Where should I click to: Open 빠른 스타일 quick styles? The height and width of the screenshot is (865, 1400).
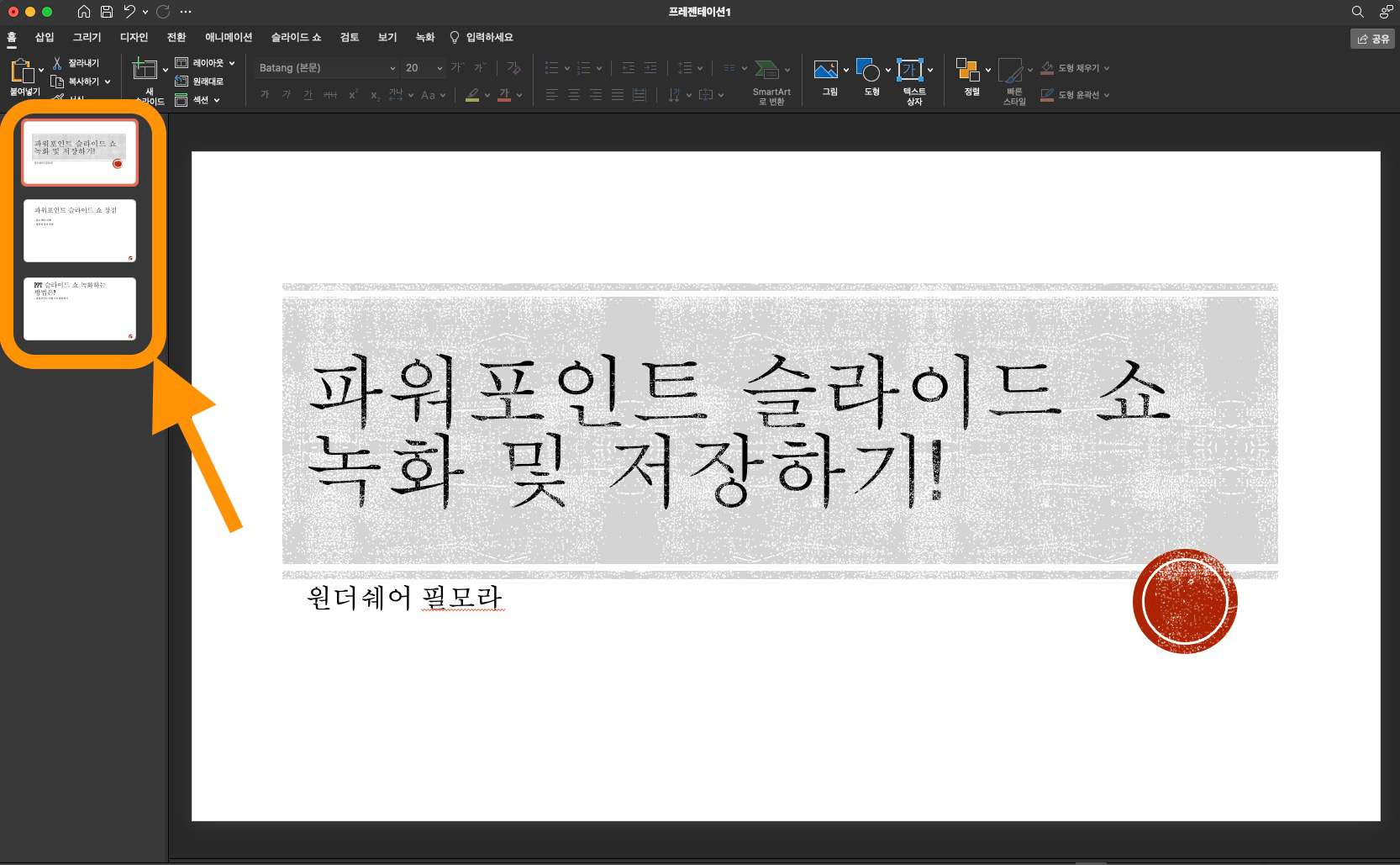click(x=1011, y=71)
